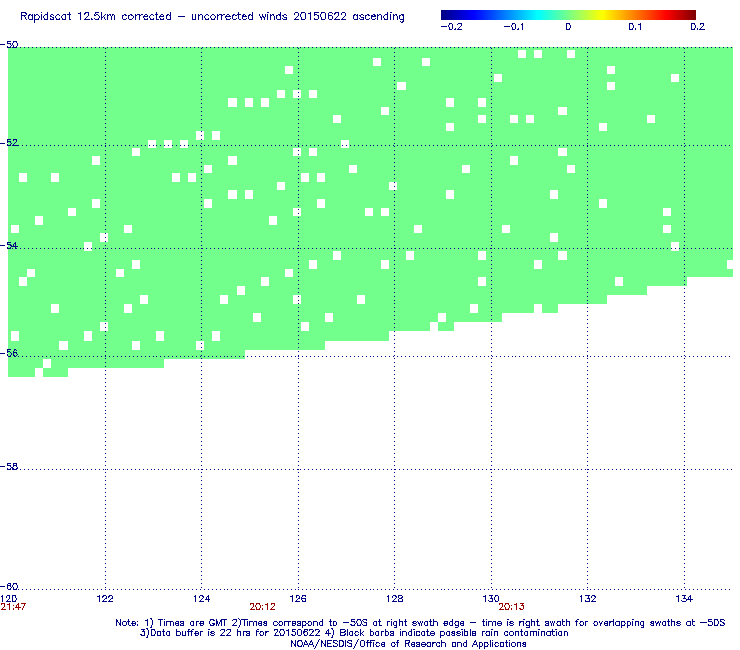The height and width of the screenshot is (650, 740).
Task: Click the longitude label '130'
Action: 491,599
